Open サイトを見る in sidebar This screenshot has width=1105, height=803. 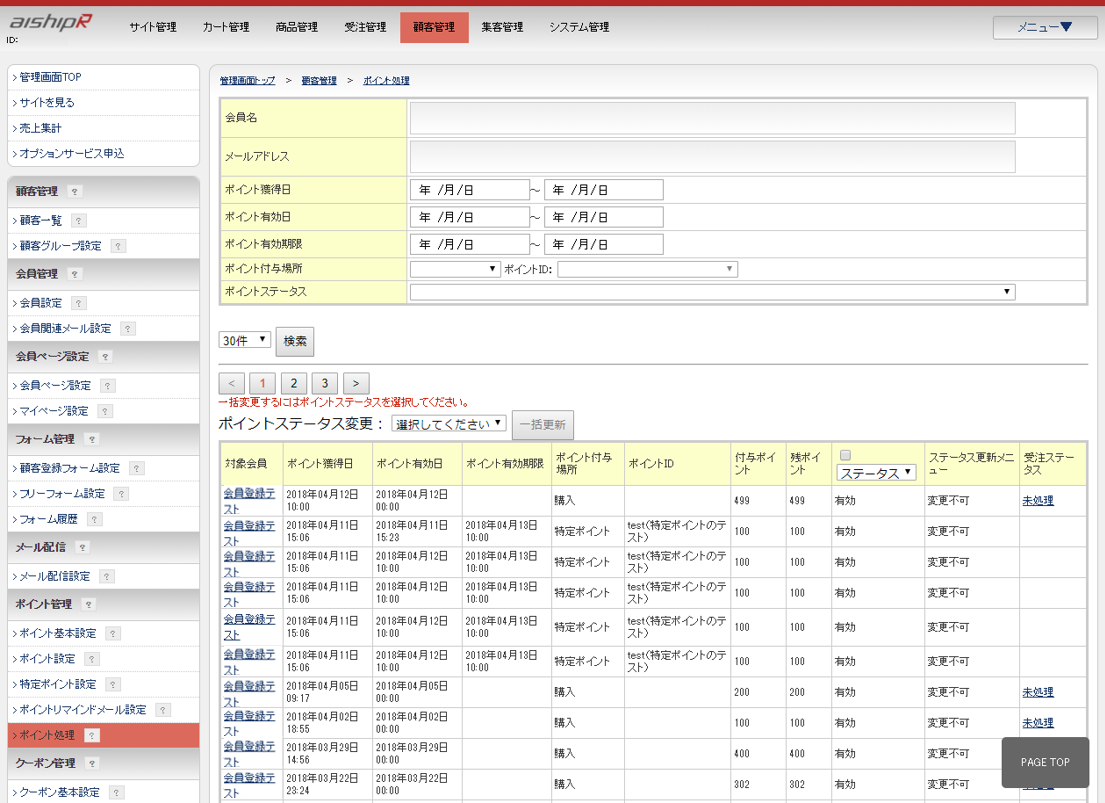click(x=47, y=102)
